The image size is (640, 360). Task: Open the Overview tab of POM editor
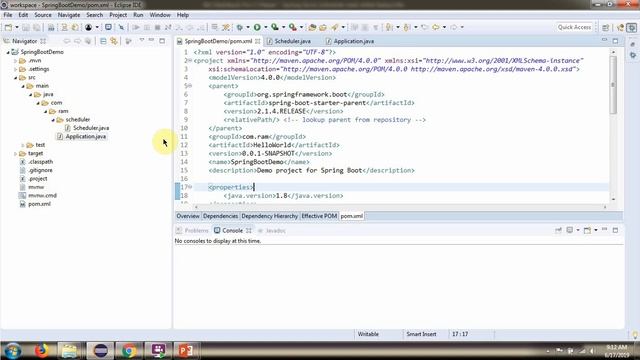click(x=188, y=216)
